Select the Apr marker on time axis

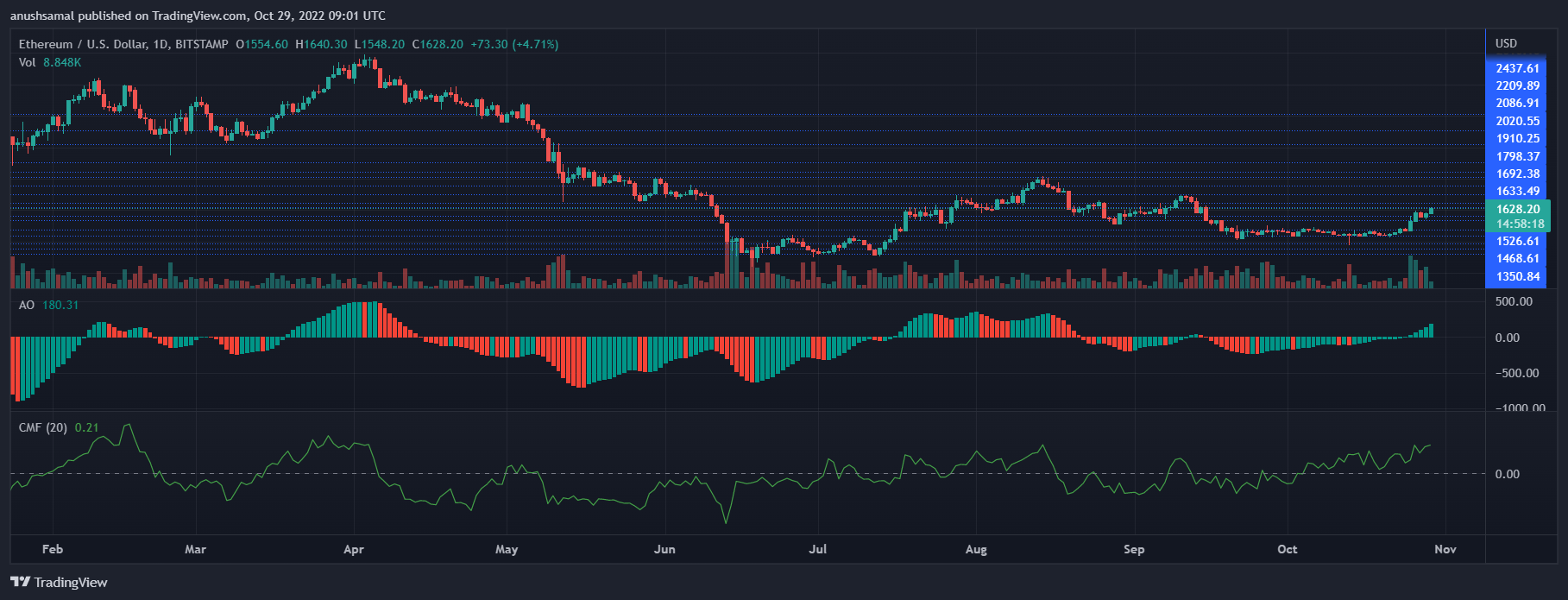(x=354, y=549)
